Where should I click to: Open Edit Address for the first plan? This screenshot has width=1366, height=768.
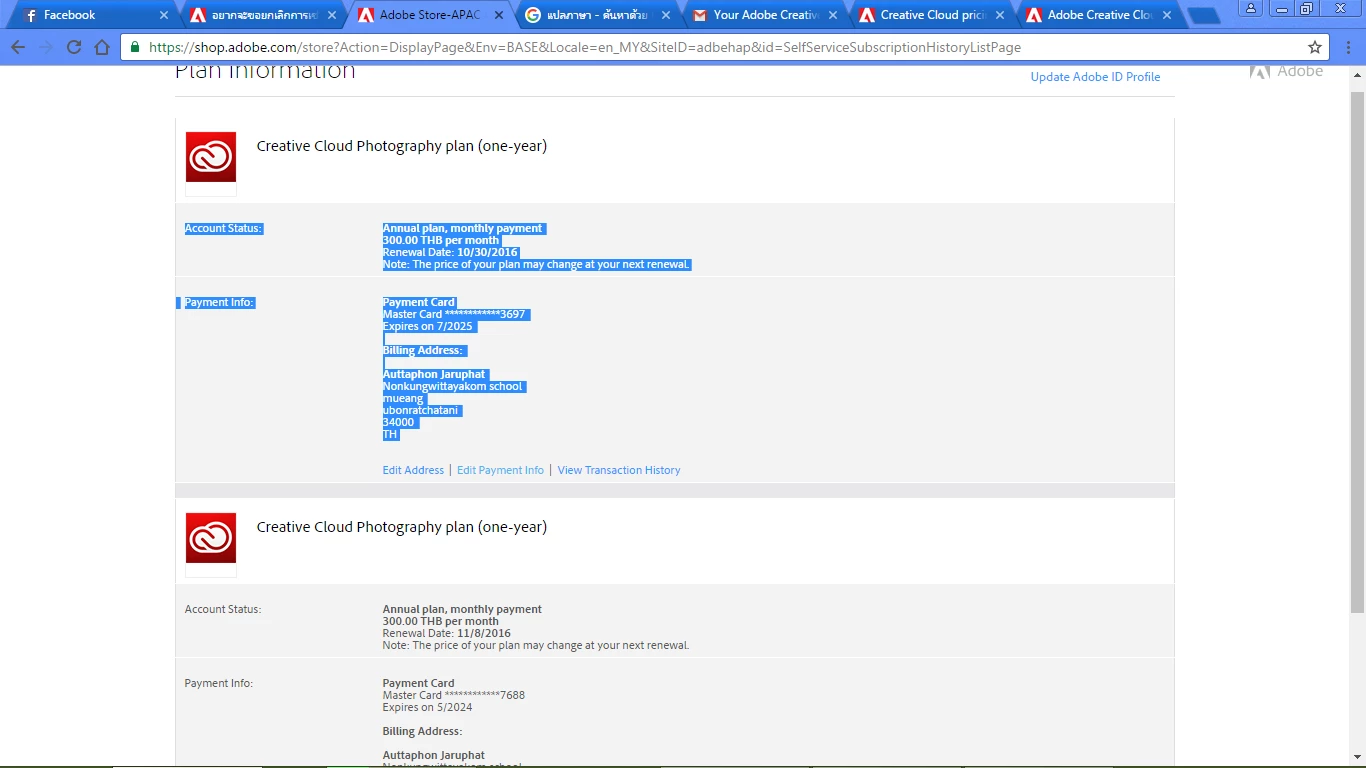click(x=413, y=470)
